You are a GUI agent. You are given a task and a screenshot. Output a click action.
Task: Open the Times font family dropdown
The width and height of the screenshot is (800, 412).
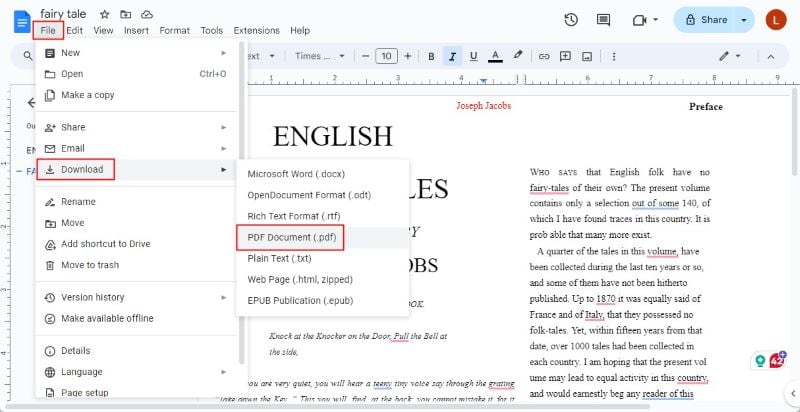pyautogui.click(x=320, y=56)
